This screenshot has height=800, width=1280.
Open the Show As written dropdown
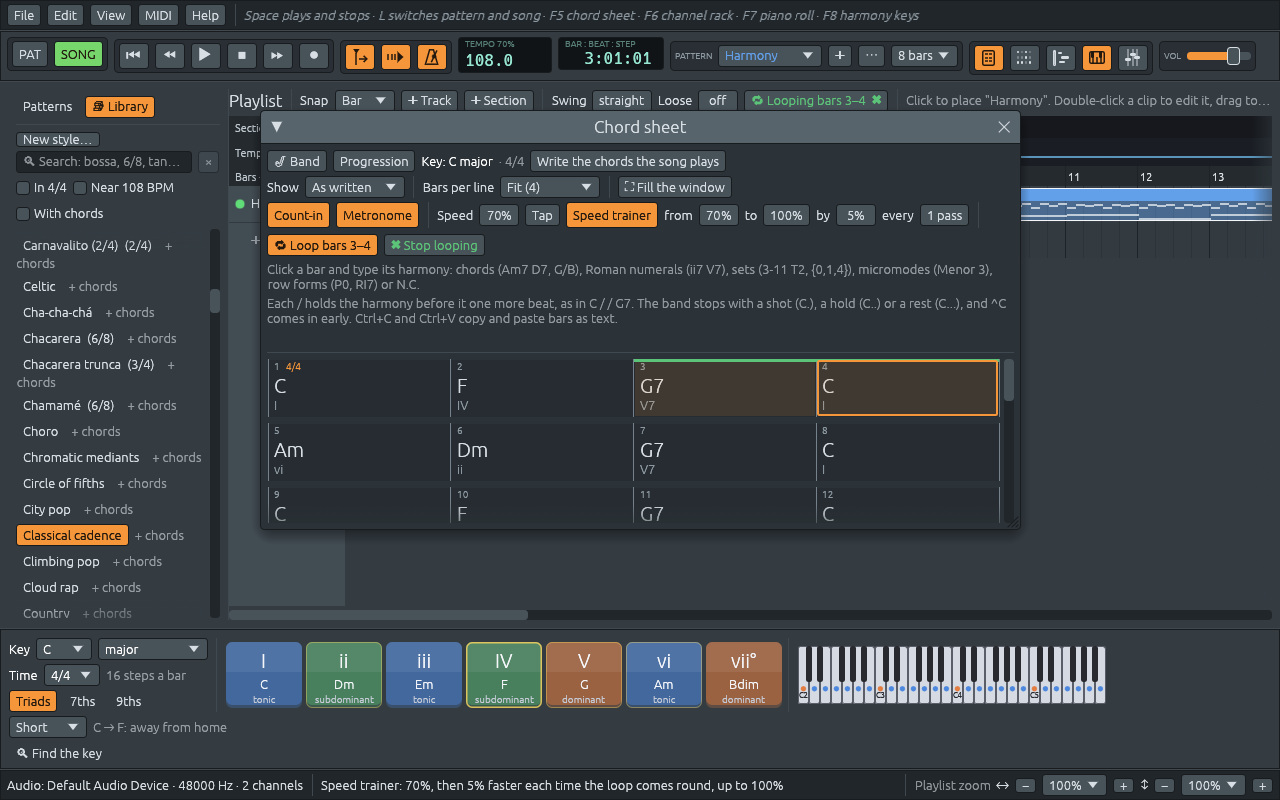click(x=354, y=187)
